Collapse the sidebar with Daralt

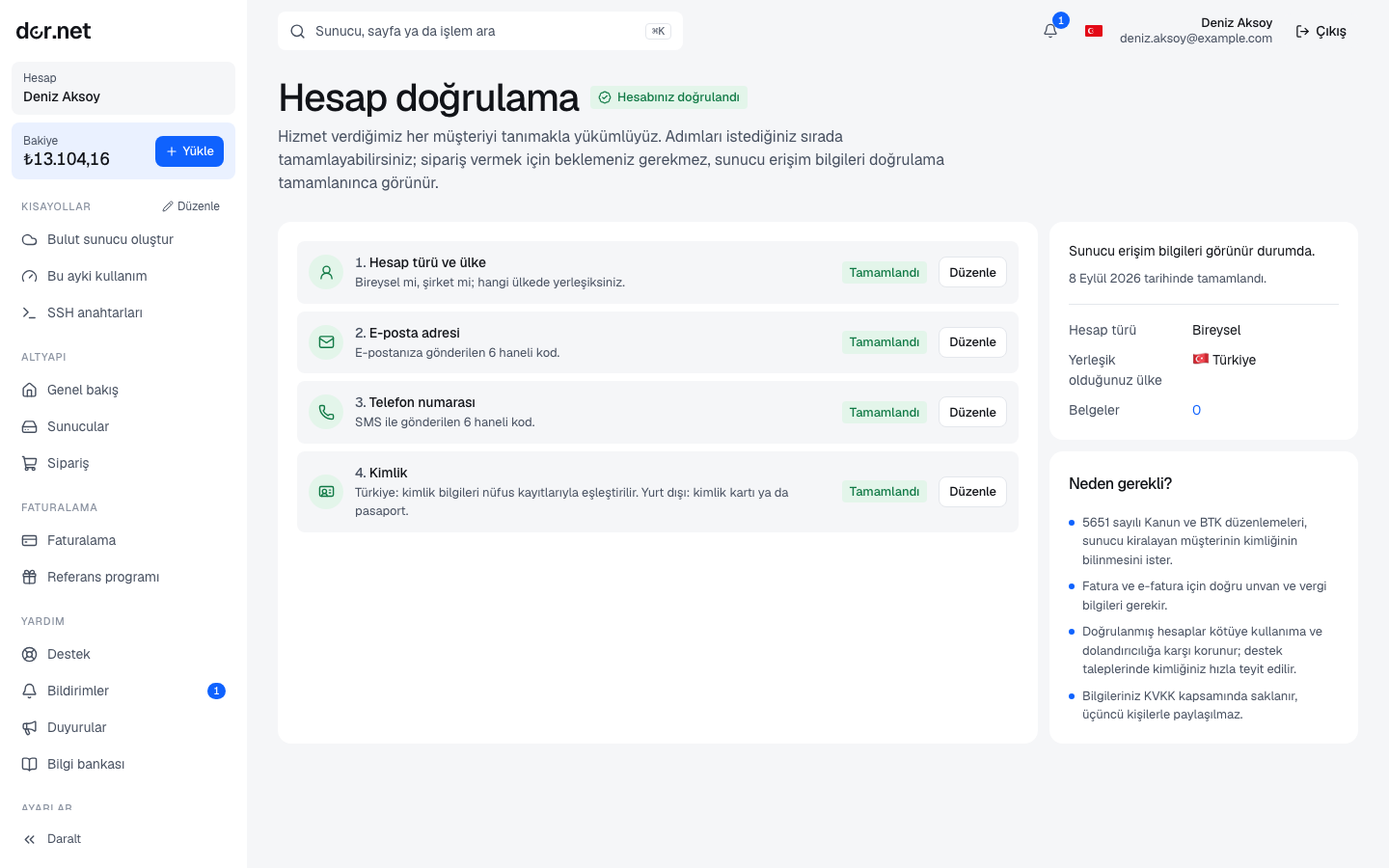point(123,839)
